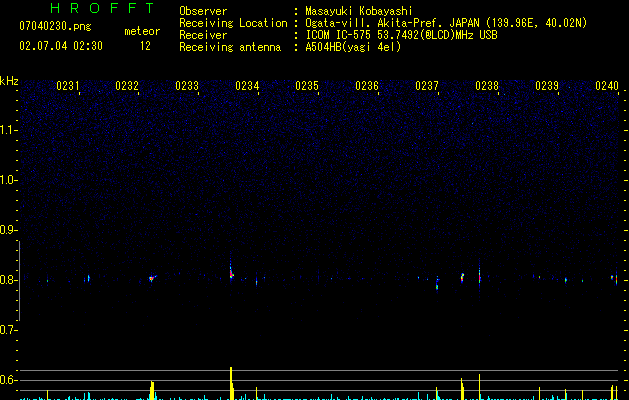Viewport: 629px width, 400px height.
Task: Click the observer name Masayuki Kobayashi
Action: 359,11
